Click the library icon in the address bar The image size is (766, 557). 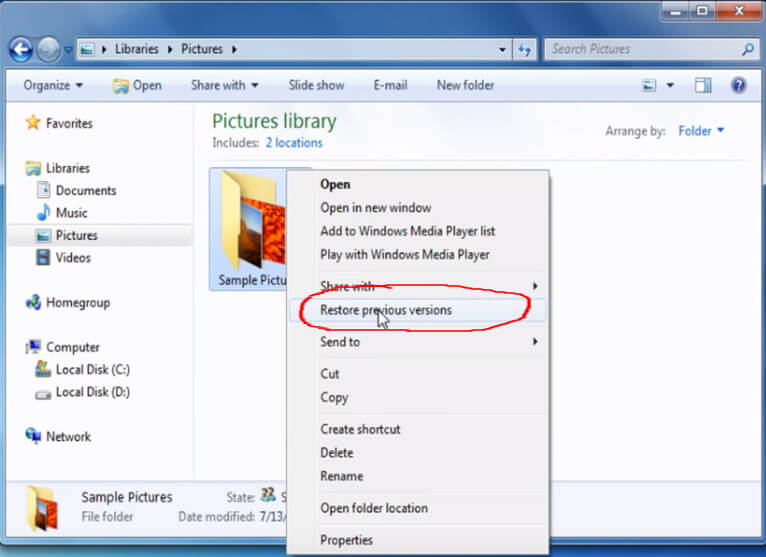point(87,49)
